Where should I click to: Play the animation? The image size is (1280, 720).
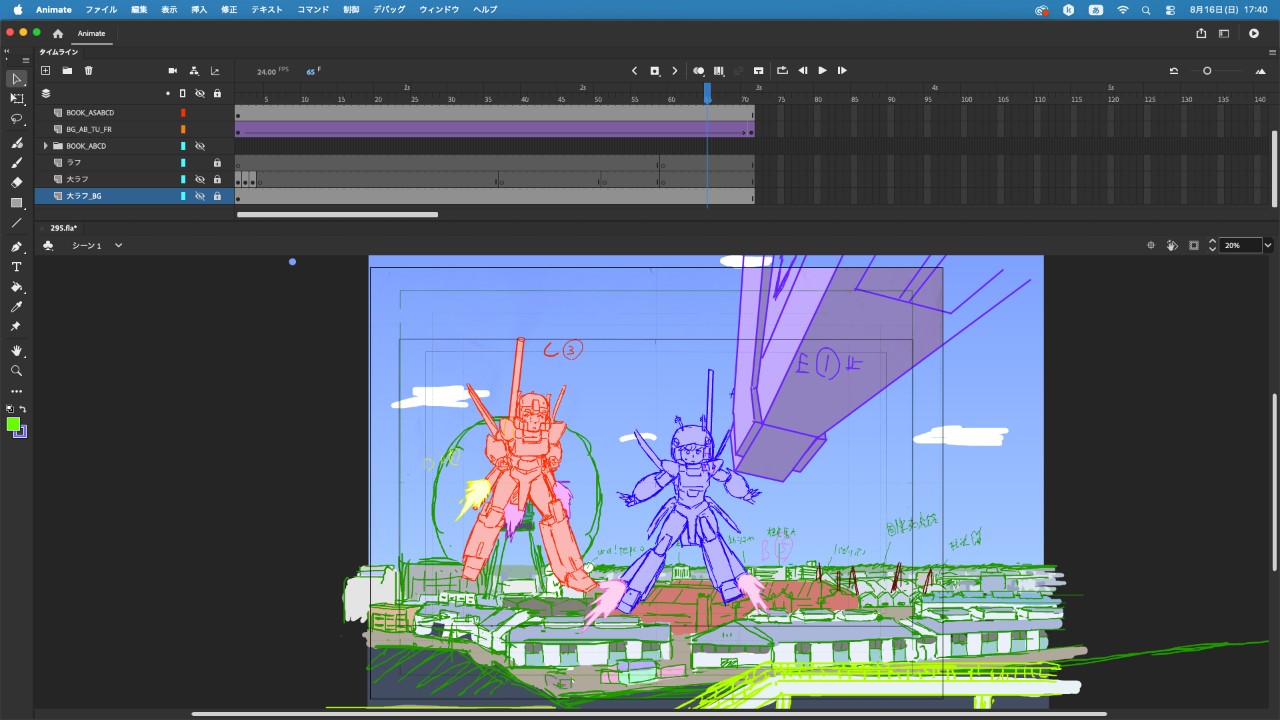[x=823, y=71]
